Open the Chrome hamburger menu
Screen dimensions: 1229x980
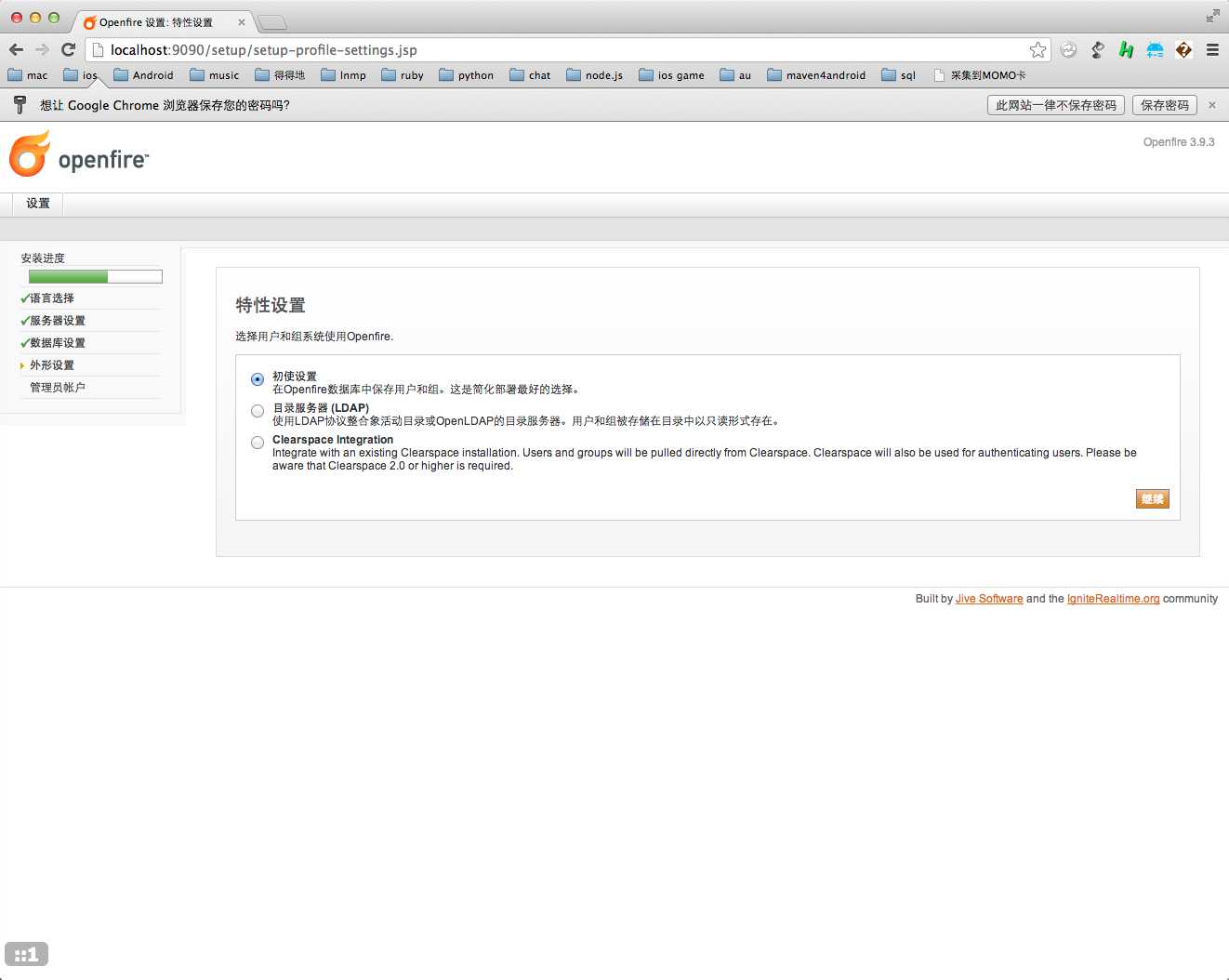[x=1212, y=50]
